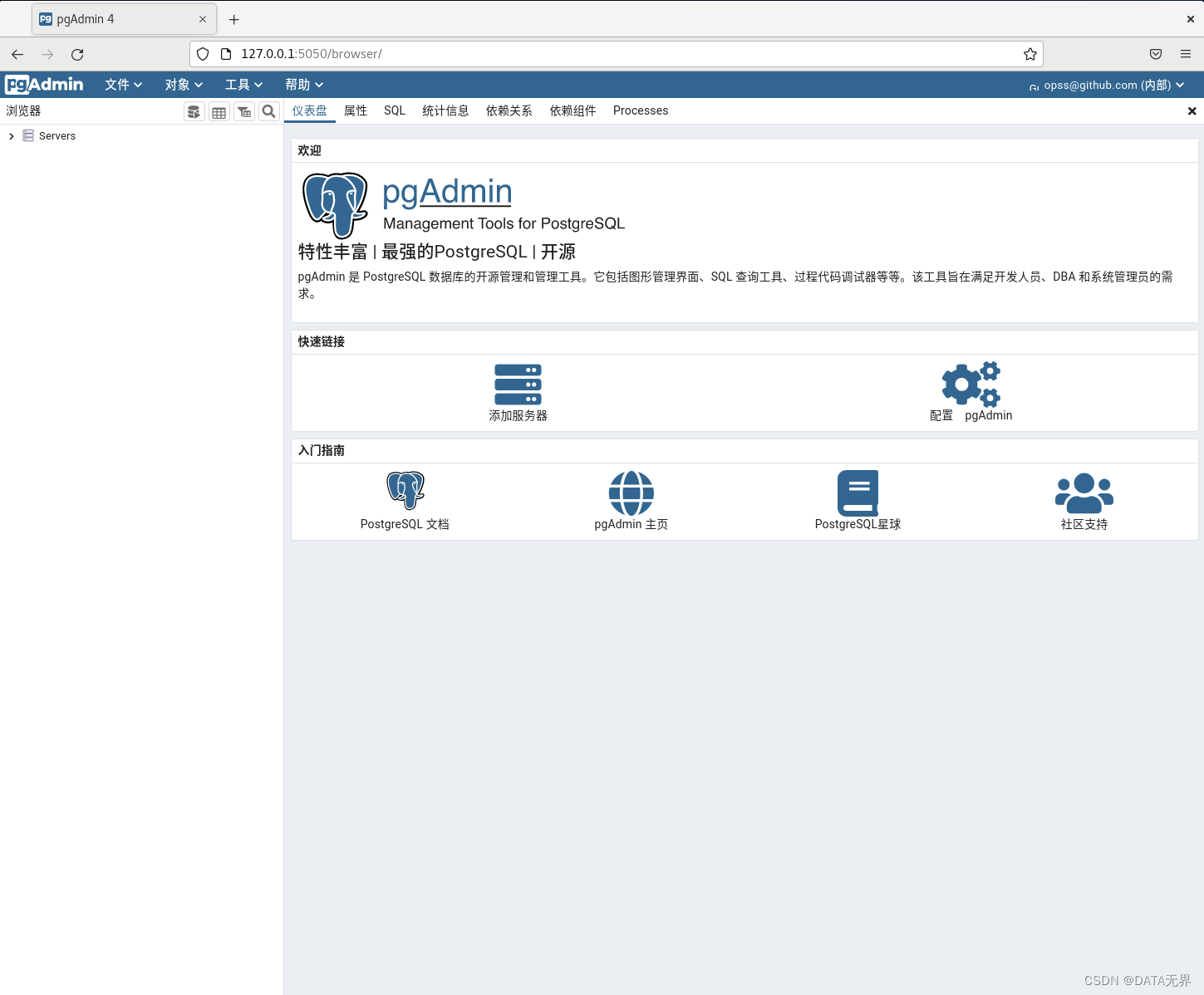Click the Configure pgAdmin gears icon
The height and width of the screenshot is (995, 1204).
(971, 384)
